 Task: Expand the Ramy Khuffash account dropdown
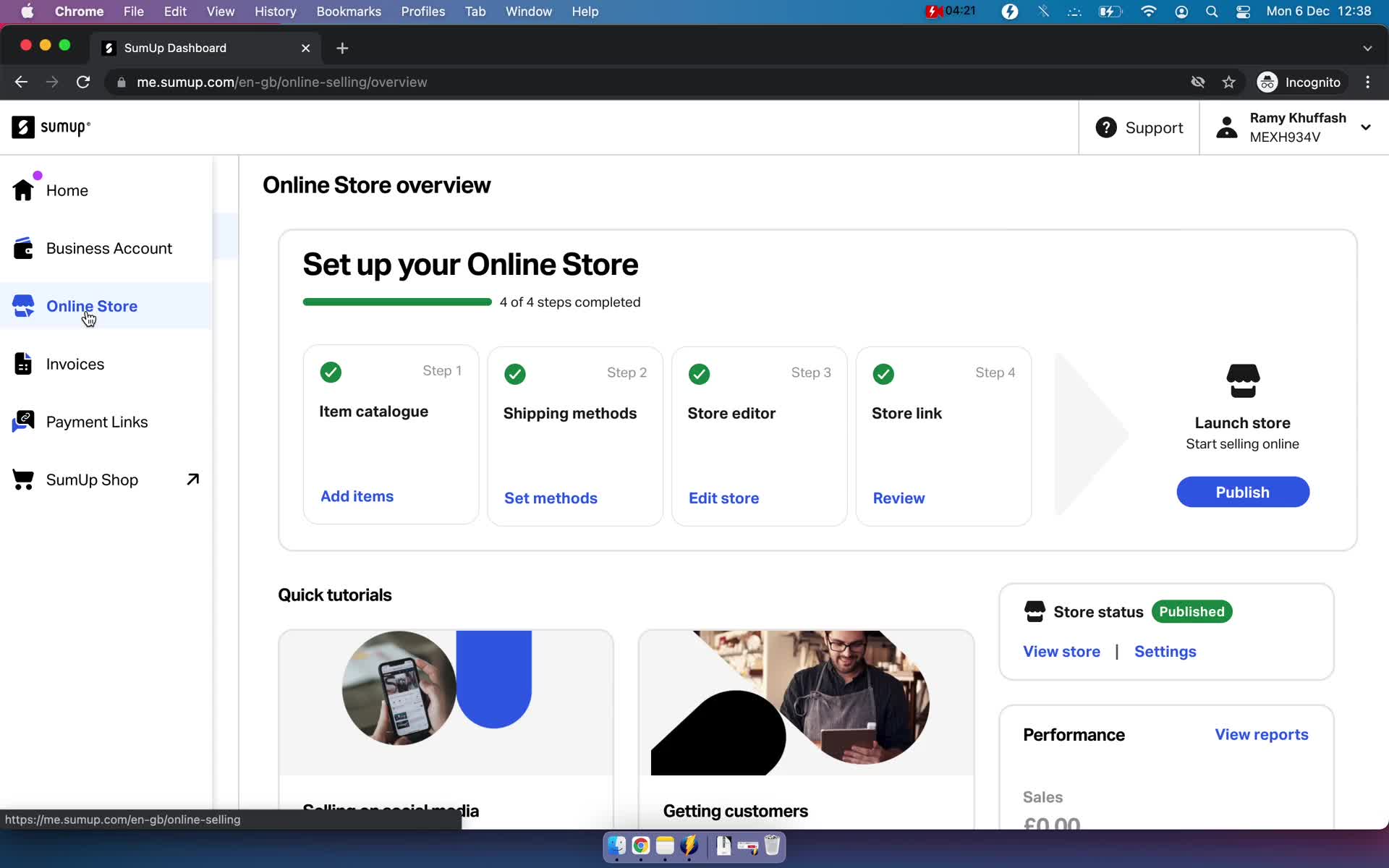tap(1365, 127)
